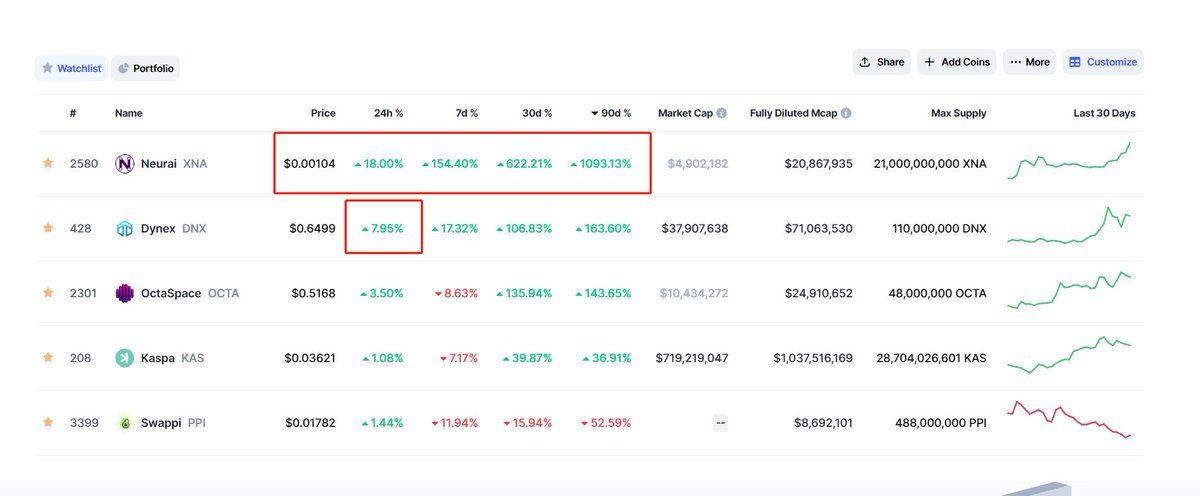Toggle the watchlist star for Dynex
1200x496 pixels.
[47, 228]
